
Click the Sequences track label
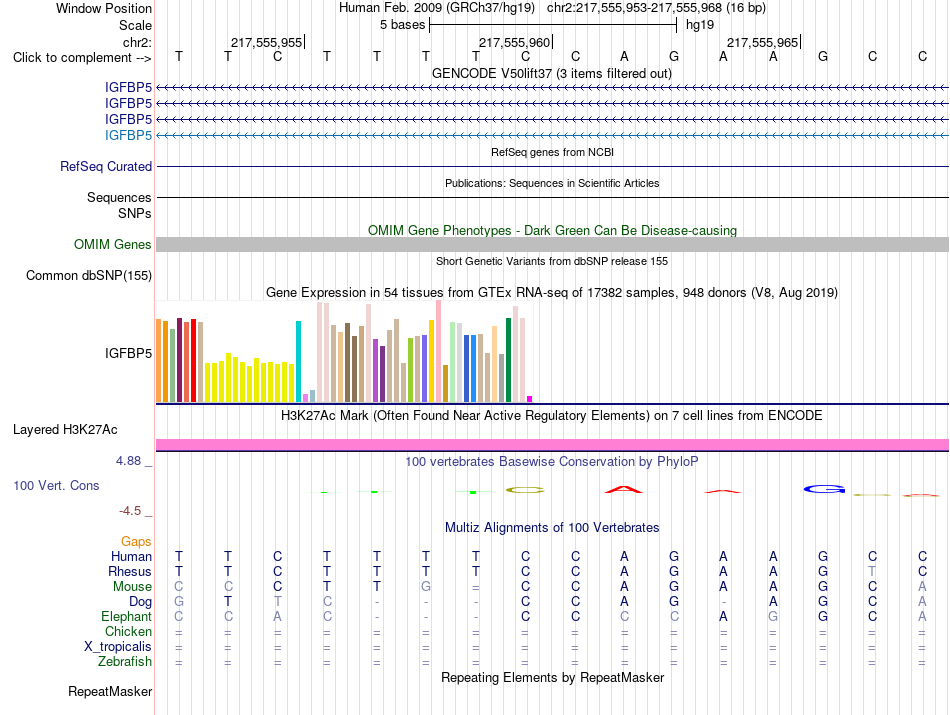tap(119, 198)
